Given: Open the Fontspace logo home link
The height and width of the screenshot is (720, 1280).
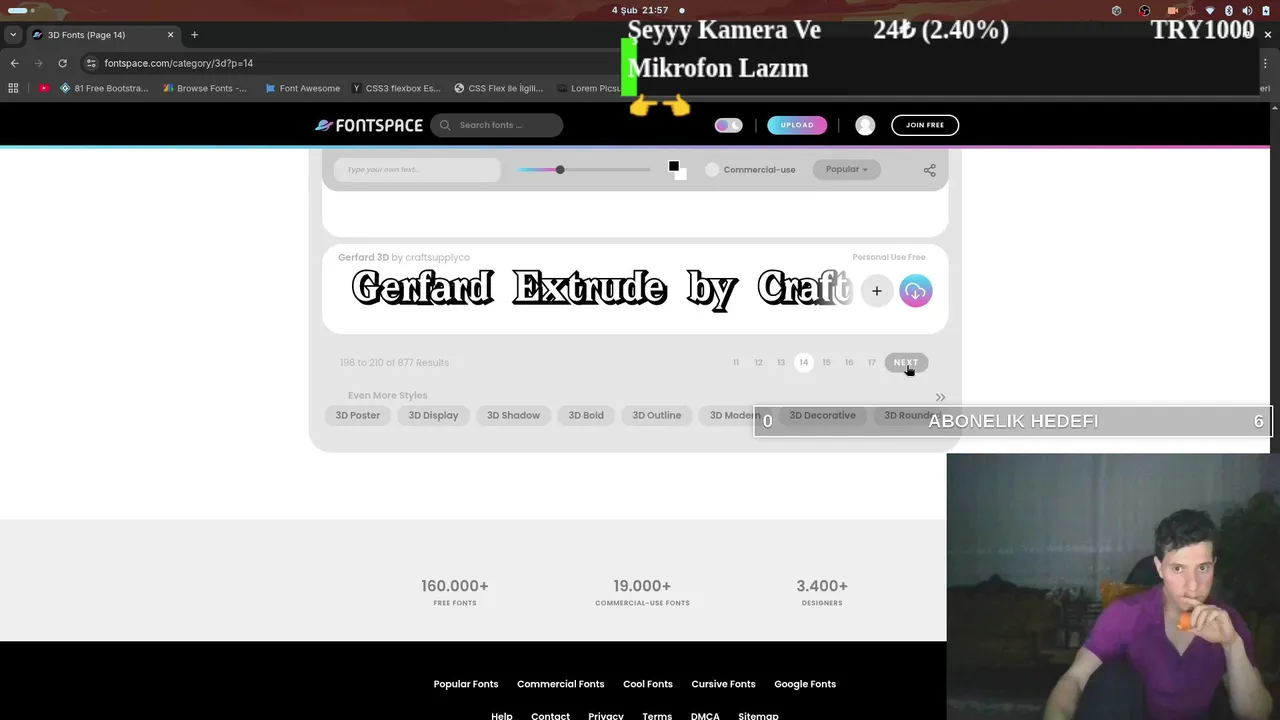Looking at the screenshot, I should [x=369, y=125].
